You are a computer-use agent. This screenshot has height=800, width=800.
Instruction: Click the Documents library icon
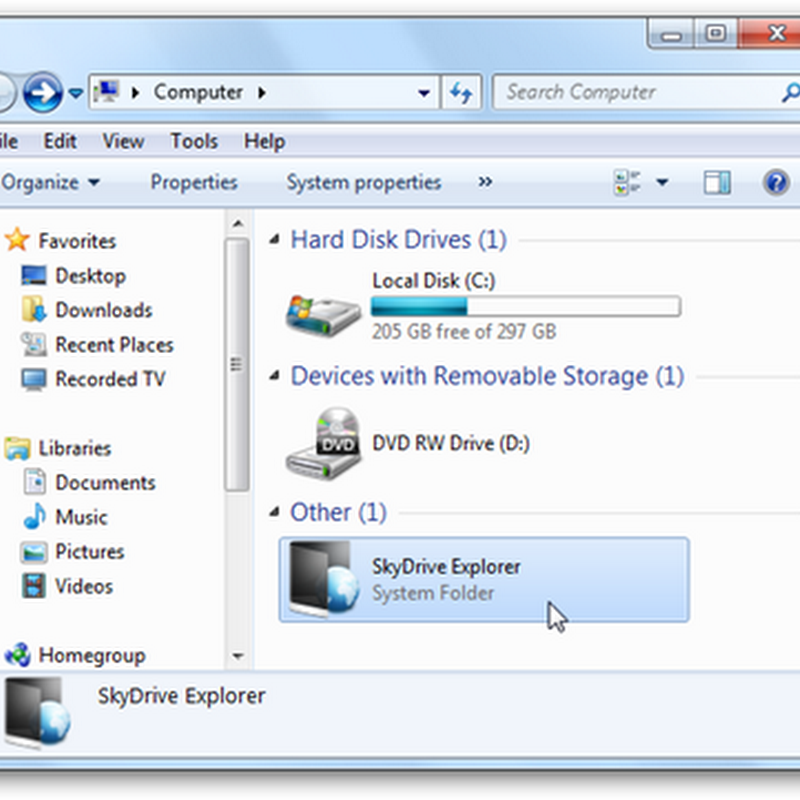(x=35, y=481)
